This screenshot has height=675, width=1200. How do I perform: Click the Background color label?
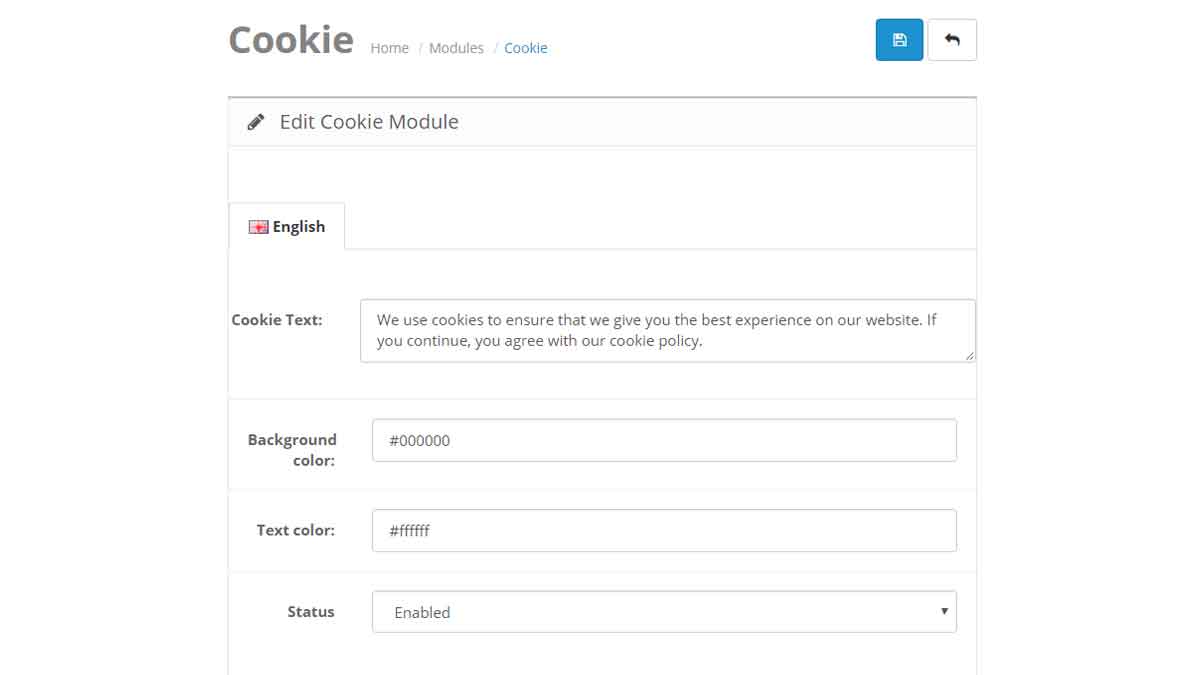click(292, 450)
